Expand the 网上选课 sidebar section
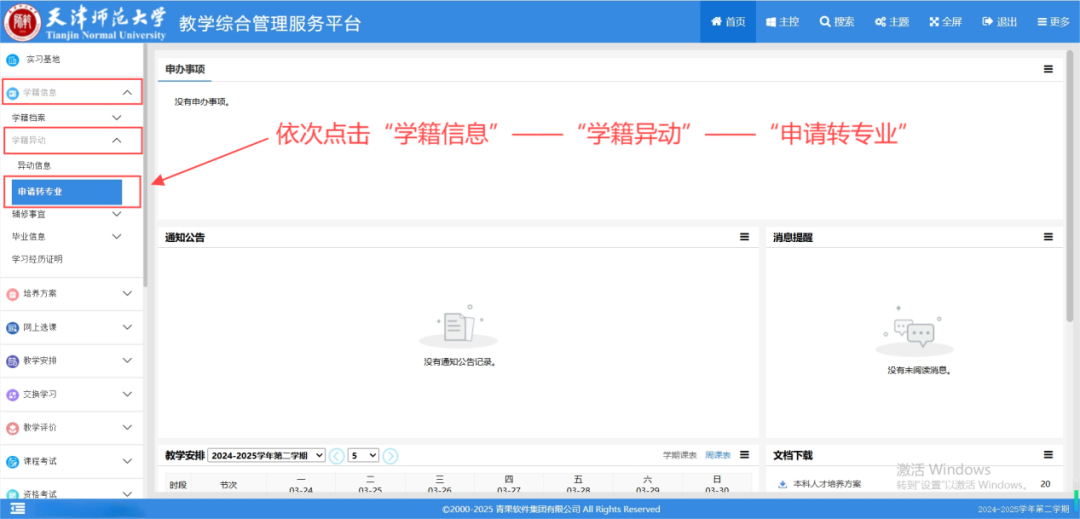The height and width of the screenshot is (519, 1080). pos(71,327)
